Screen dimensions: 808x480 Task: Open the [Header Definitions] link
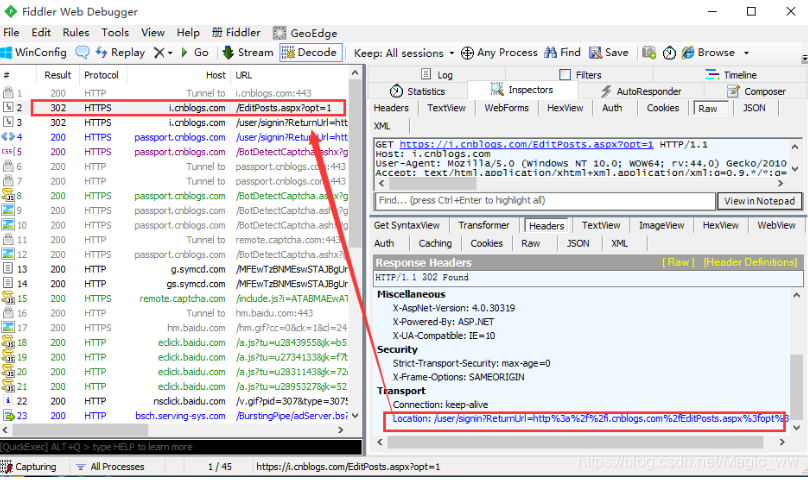[x=750, y=262]
